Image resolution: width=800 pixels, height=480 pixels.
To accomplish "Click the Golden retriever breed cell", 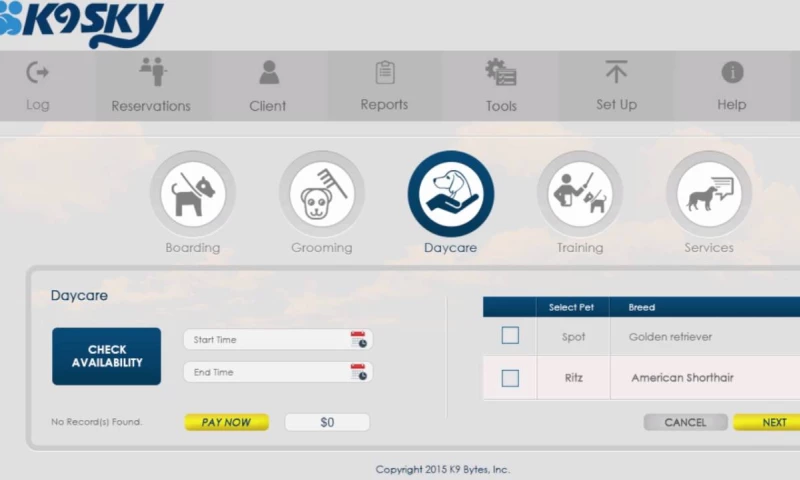I will pyautogui.click(x=670, y=337).
